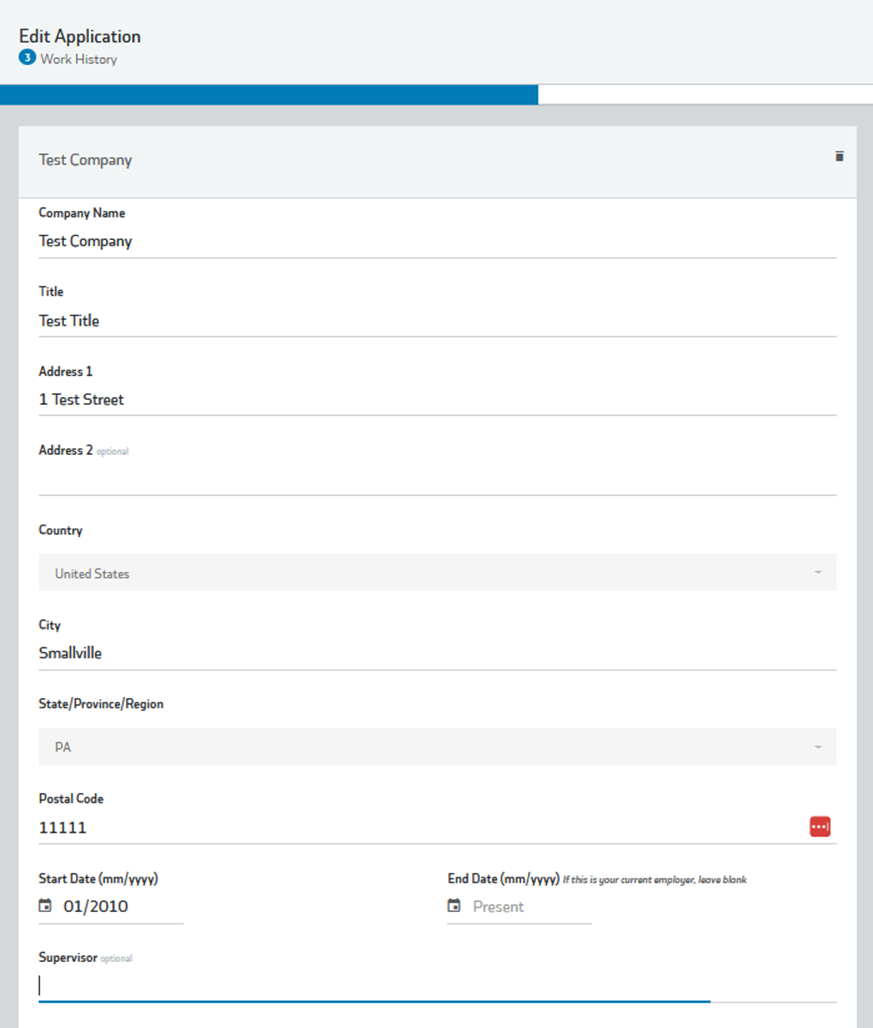Collapse the Test Company panel header
Image resolution: width=873 pixels, height=1028 pixels.
pos(400,160)
